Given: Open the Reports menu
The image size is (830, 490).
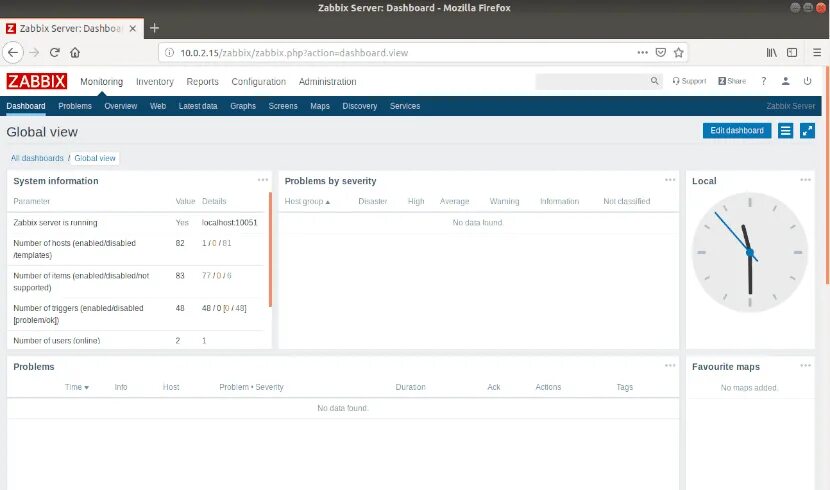Looking at the screenshot, I should click(202, 81).
